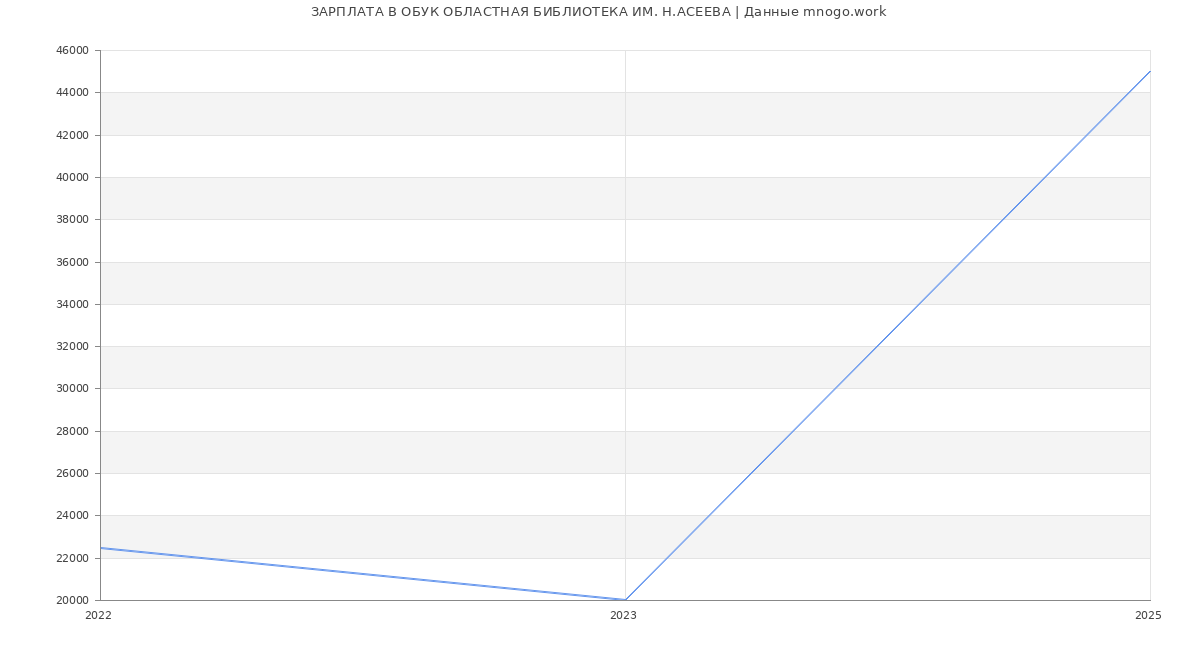
Task: Click the 2022 x-axis label
Action: [98, 615]
